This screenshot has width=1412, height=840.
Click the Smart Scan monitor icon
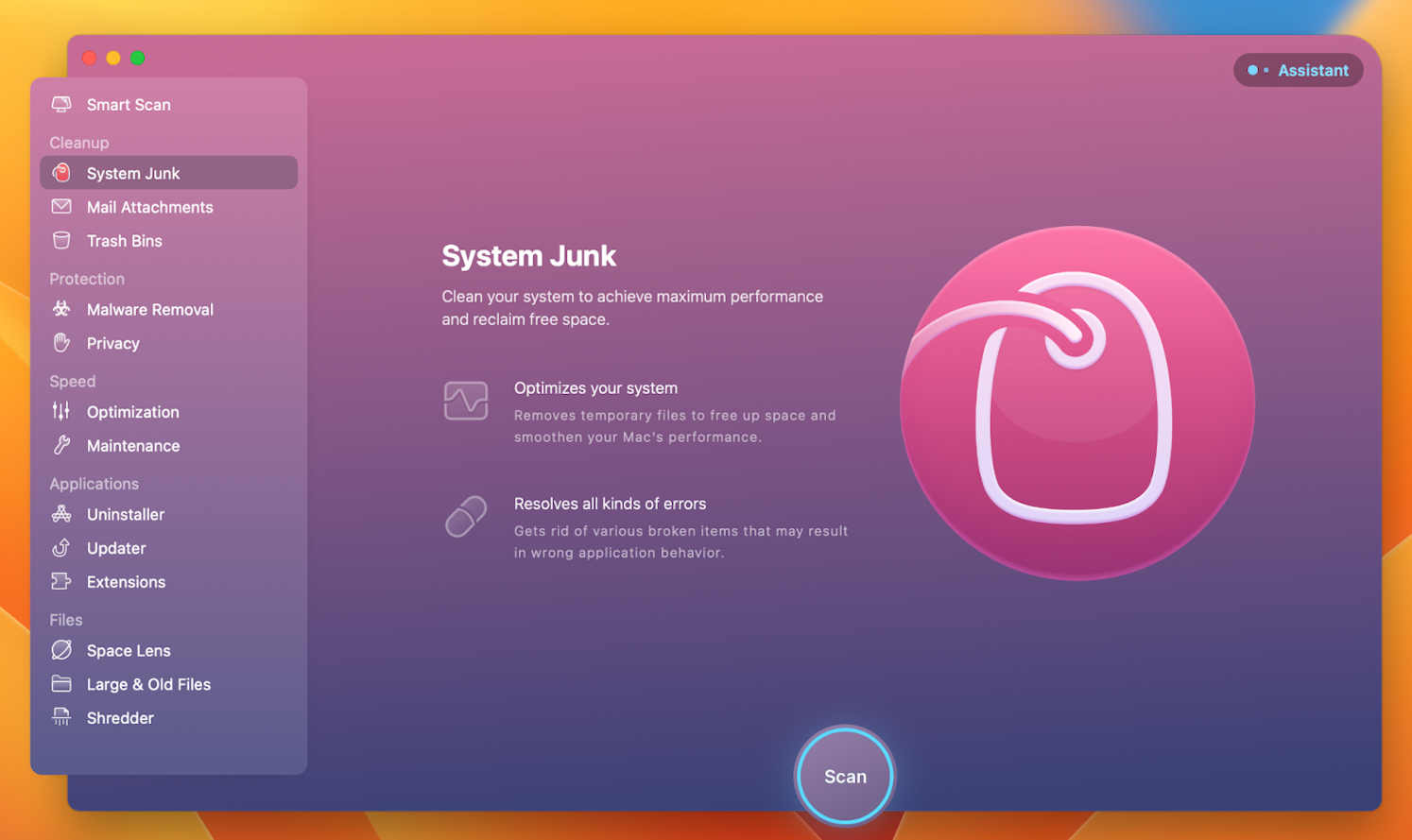(x=61, y=104)
